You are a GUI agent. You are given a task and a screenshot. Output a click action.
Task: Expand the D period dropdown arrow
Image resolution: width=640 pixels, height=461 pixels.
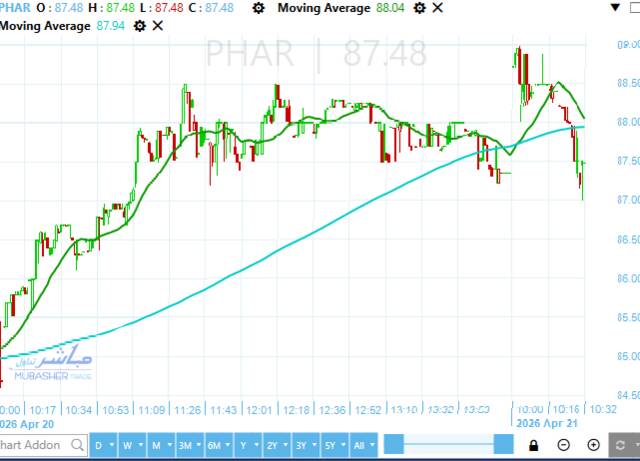pos(111,445)
